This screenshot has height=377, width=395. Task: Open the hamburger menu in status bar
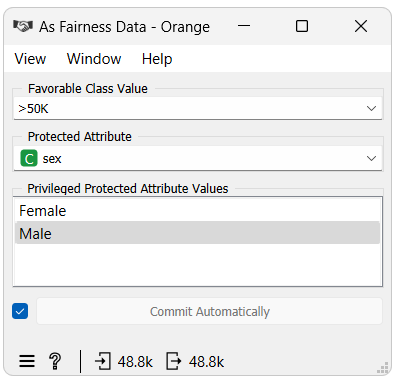click(x=27, y=361)
